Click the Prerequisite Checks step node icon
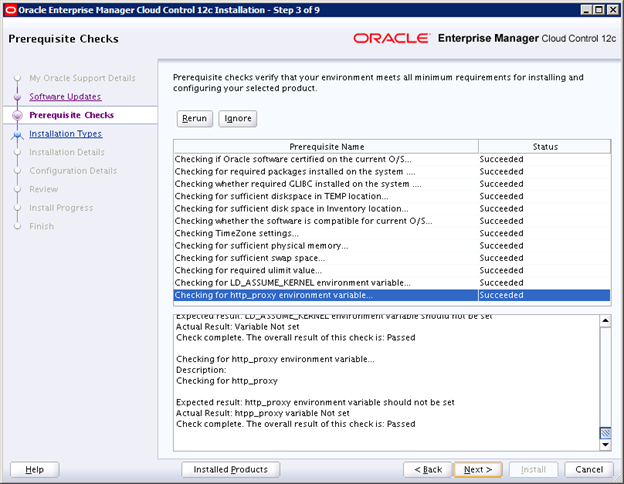The height and width of the screenshot is (484, 624). pyautogui.click(x=17, y=115)
